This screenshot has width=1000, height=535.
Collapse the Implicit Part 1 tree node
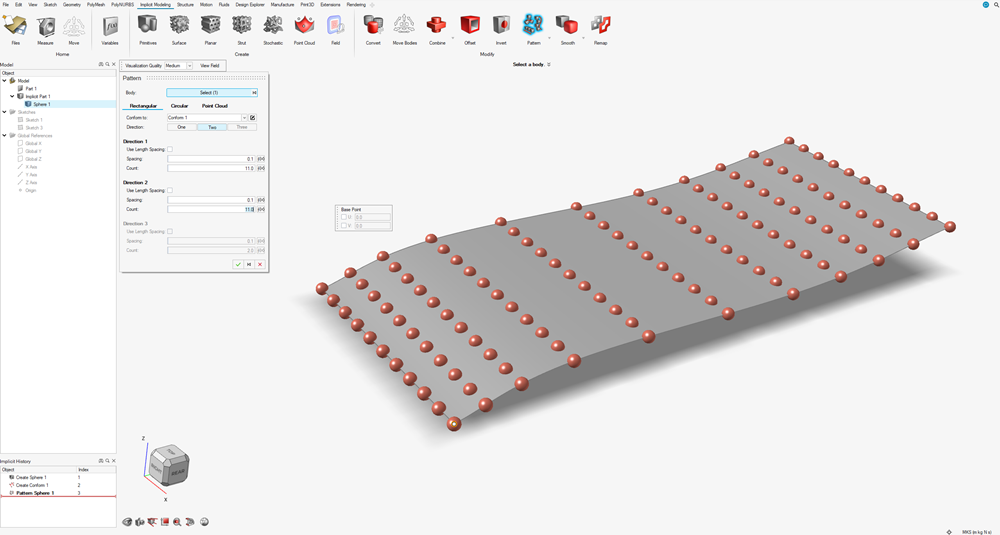coord(12,96)
